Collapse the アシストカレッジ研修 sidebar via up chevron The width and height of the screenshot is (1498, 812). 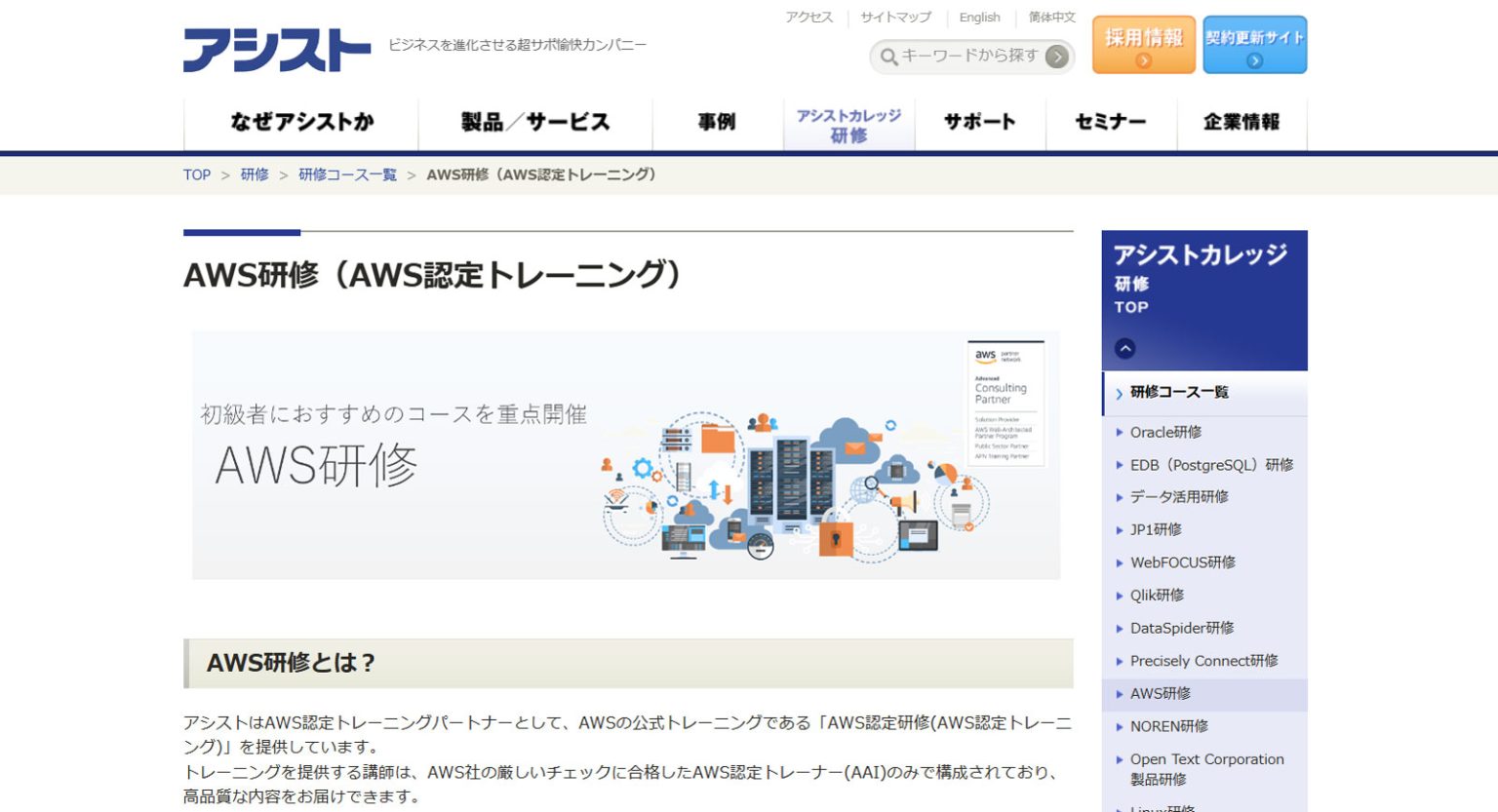pyautogui.click(x=1124, y=347)
